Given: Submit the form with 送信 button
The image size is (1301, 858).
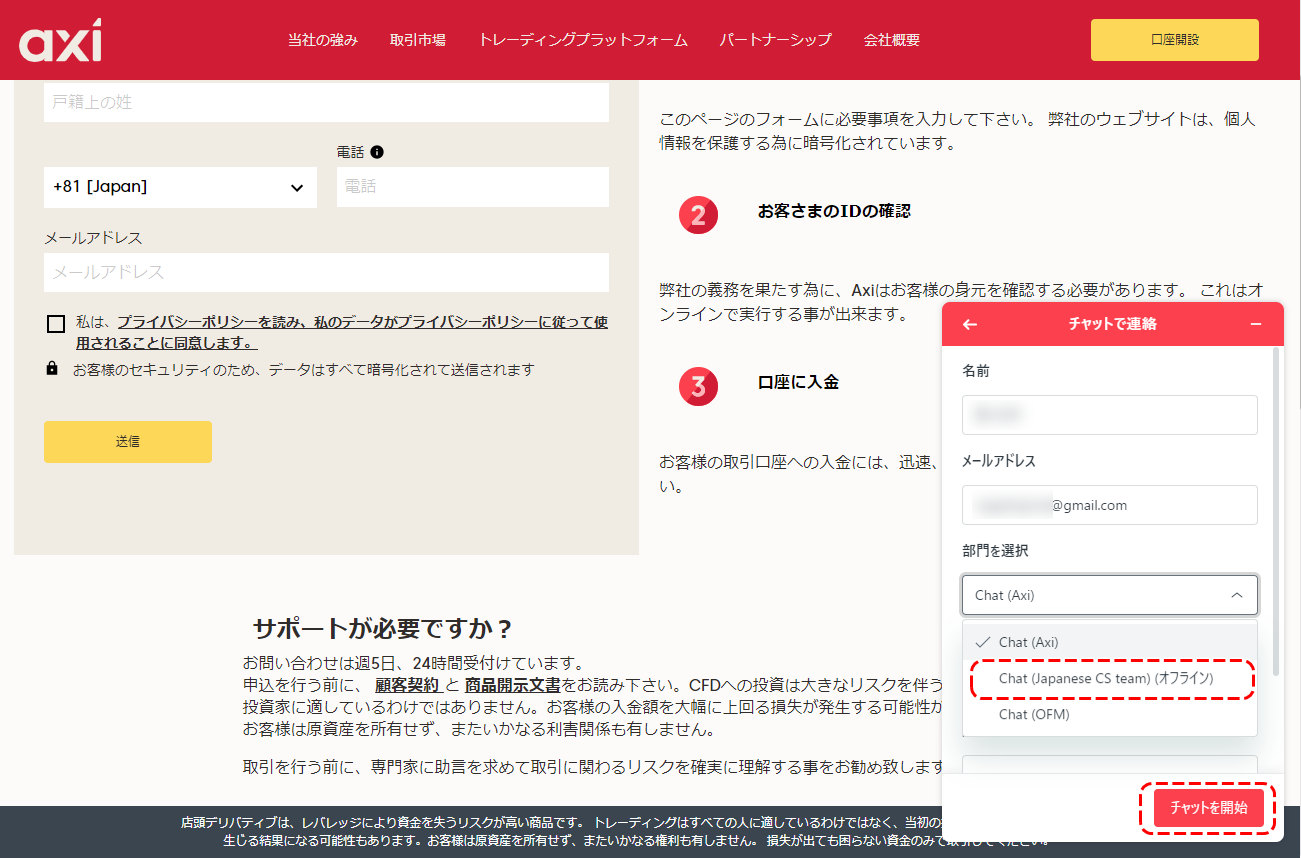Looking at the screenshot, I should (x=128, y=442).
